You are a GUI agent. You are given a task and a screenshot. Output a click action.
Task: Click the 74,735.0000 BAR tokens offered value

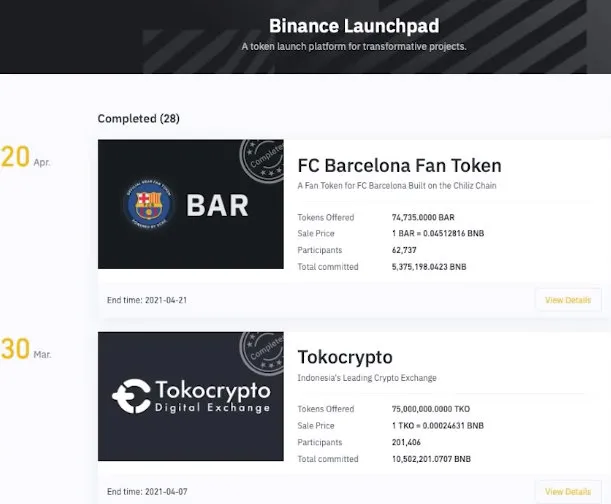coord(424,216)
